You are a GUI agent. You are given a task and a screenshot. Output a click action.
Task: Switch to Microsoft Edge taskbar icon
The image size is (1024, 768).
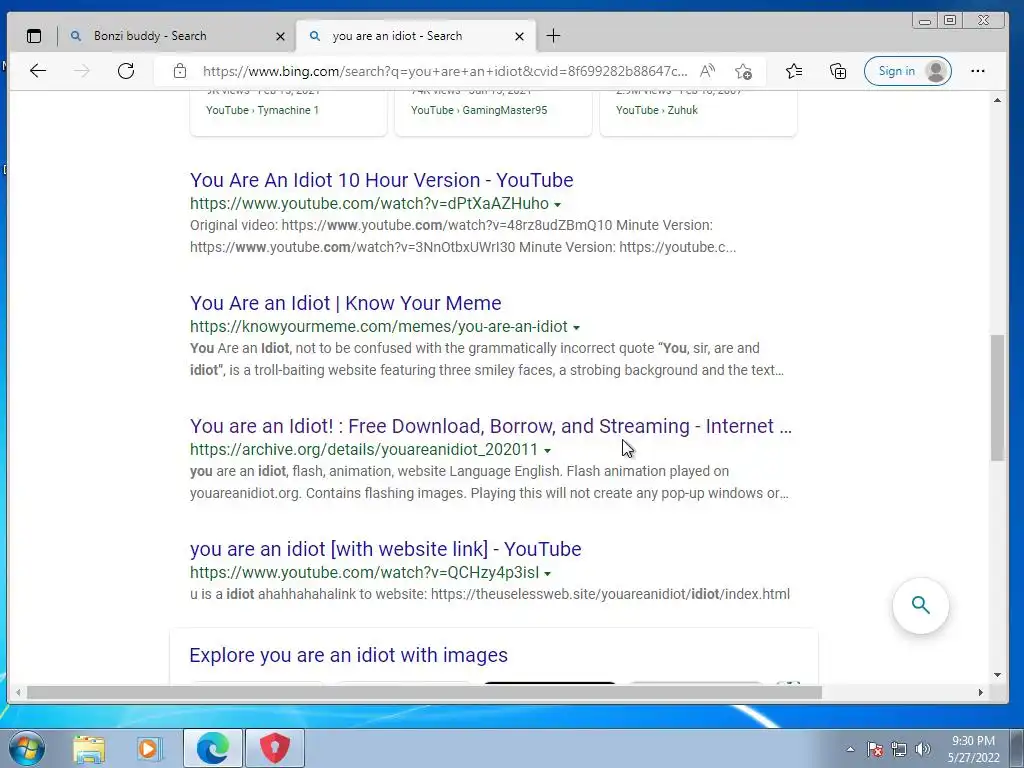pyautogui.click(x=213, y=748)
